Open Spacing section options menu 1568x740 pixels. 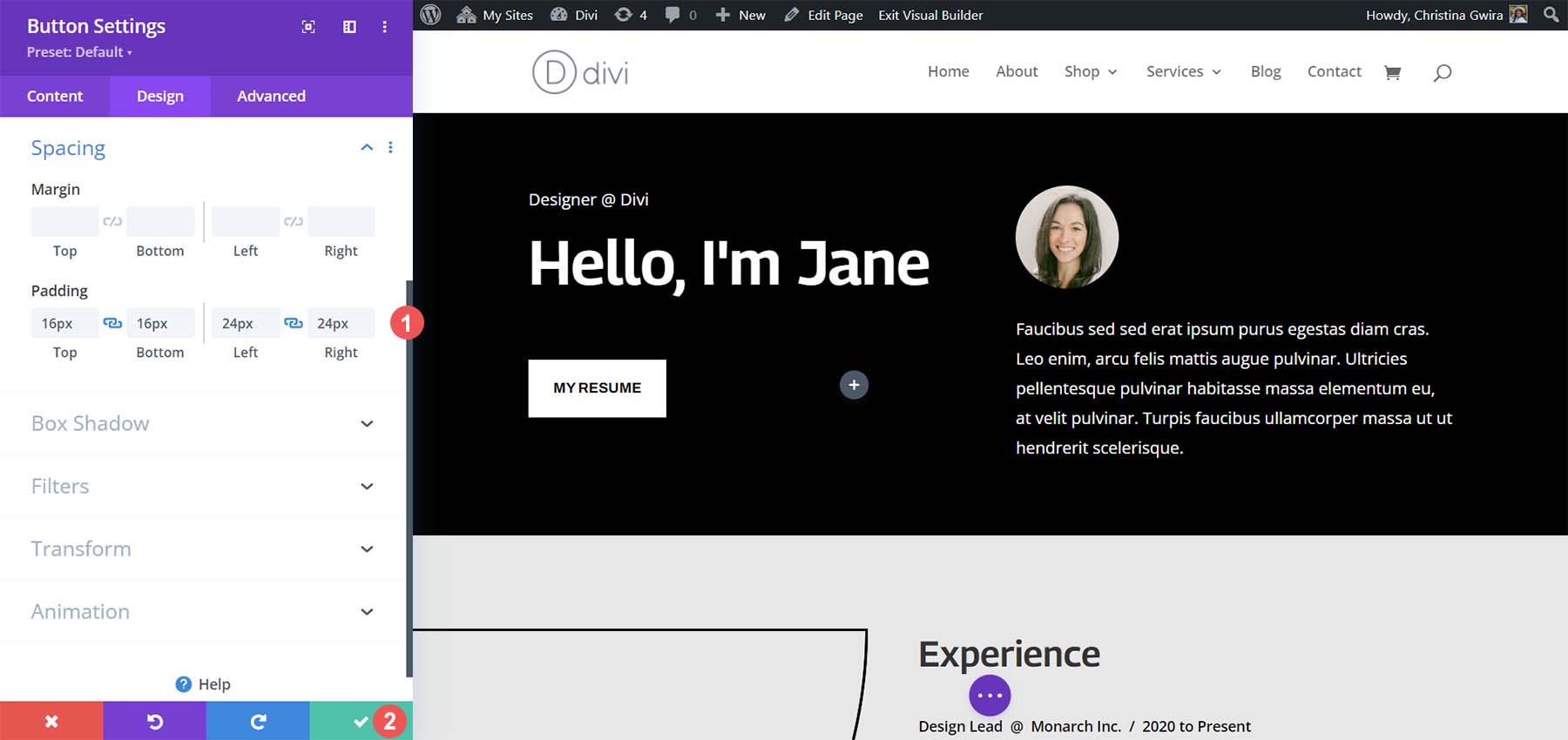[390, 147]
